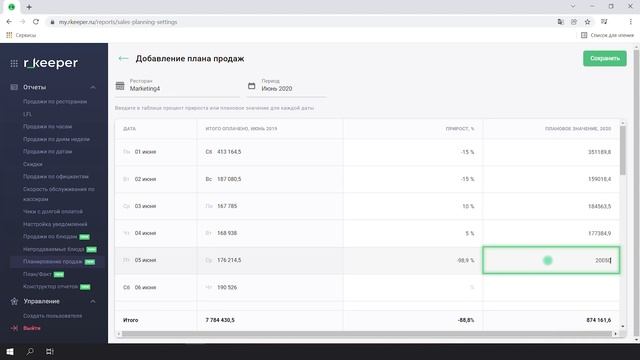
Task: Open Настройка уведомлений item
Action: point(55,224)
